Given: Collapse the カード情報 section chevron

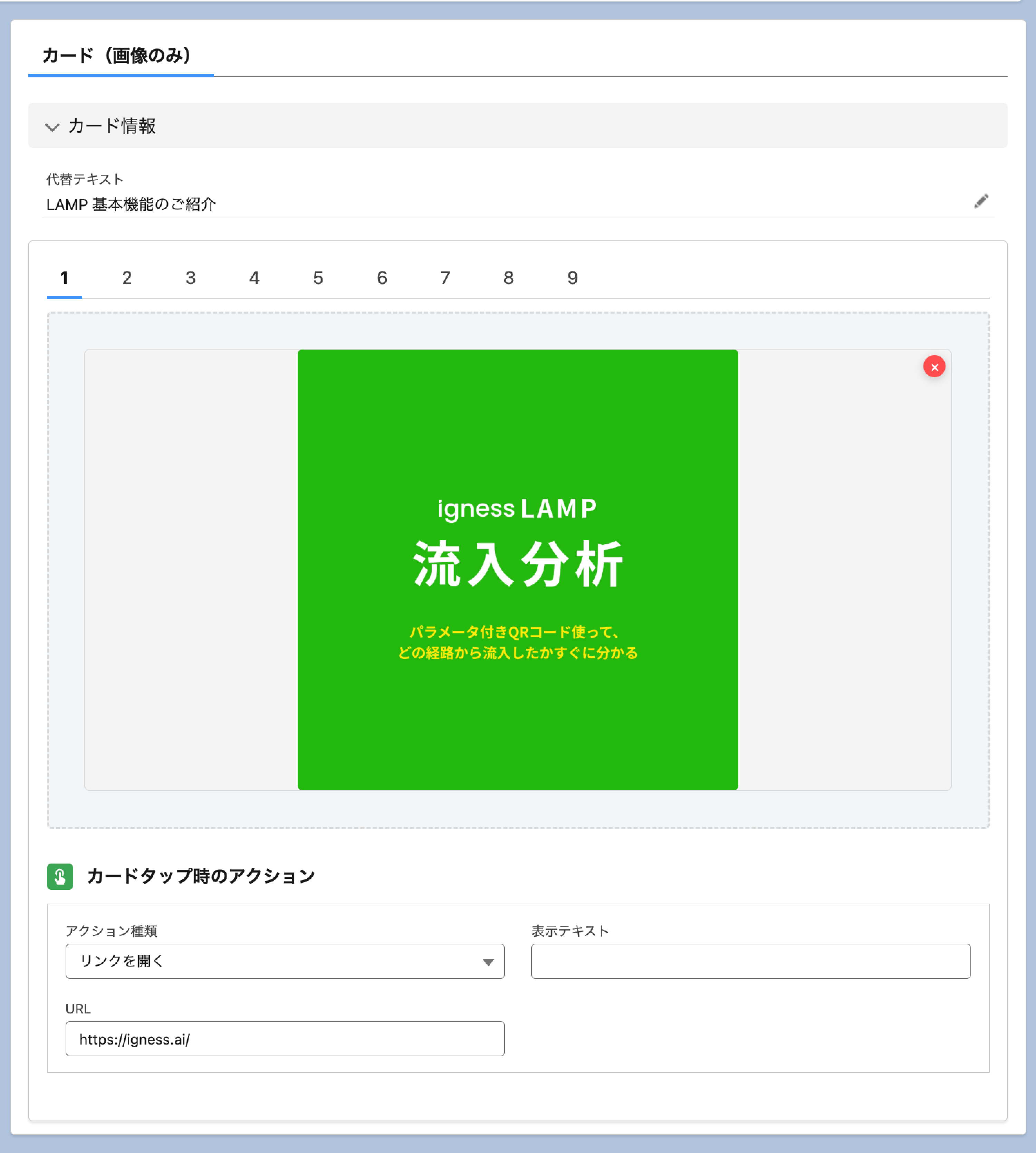Looking at the screenshot, I should [x=52, y=127].
